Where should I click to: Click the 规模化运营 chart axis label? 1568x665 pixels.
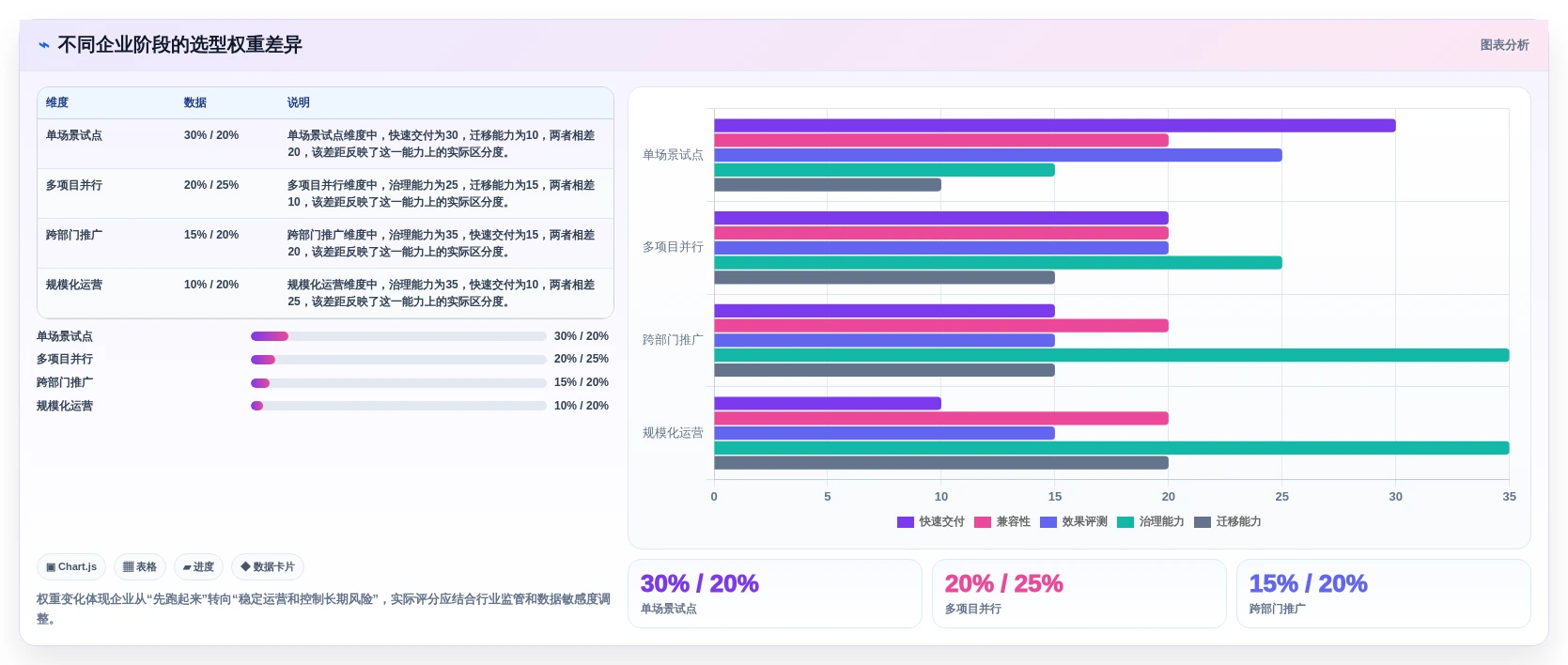[x=673, y=433]
